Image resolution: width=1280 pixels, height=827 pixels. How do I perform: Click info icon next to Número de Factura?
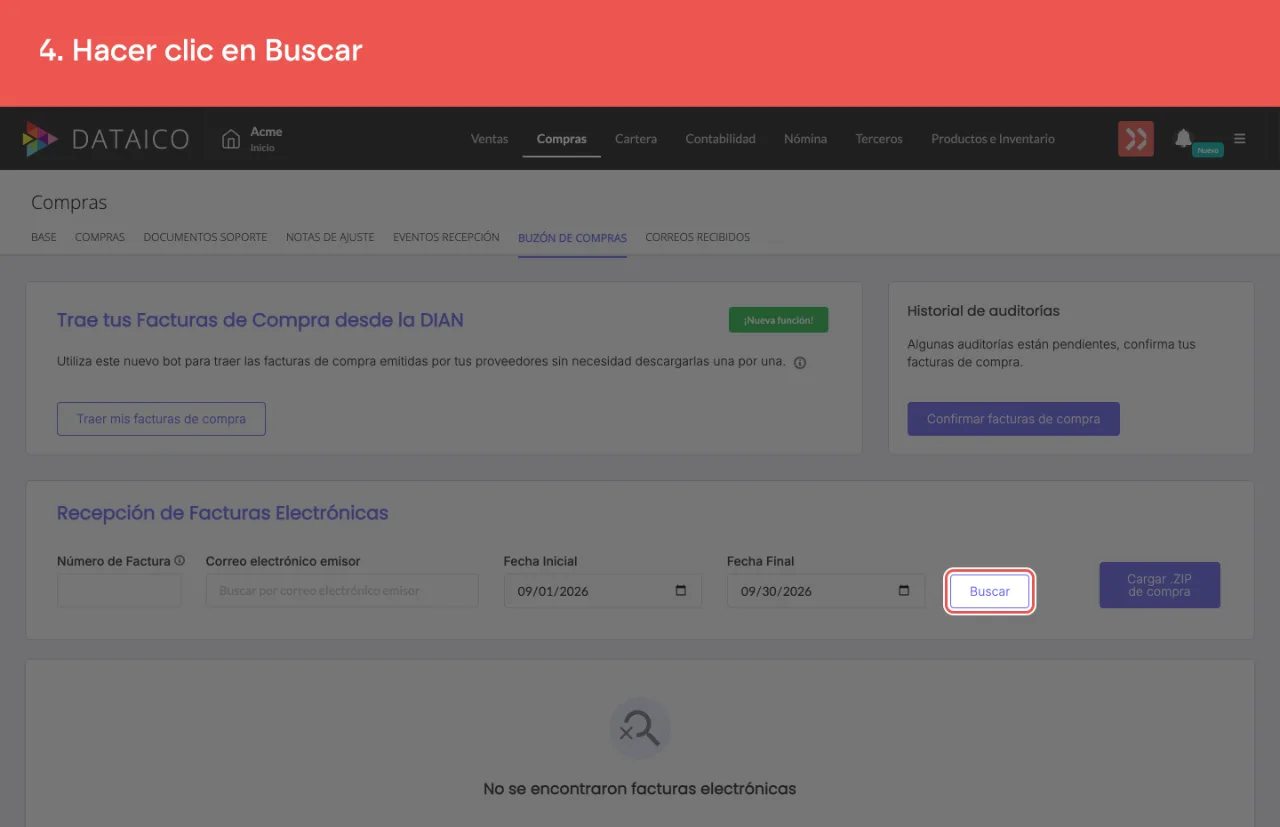[x=180, y=561]
